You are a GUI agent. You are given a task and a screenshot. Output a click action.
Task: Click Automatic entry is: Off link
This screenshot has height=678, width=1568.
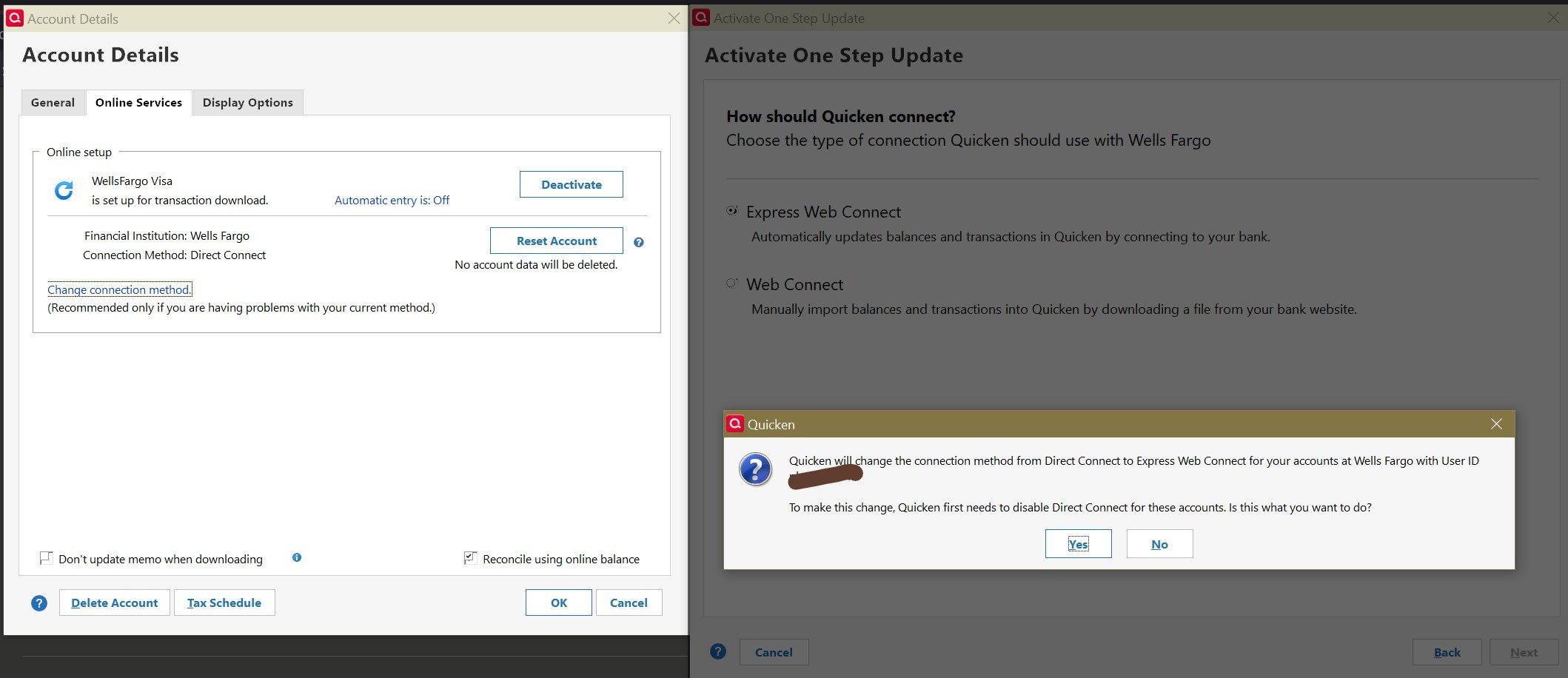[x=392, y=200]
